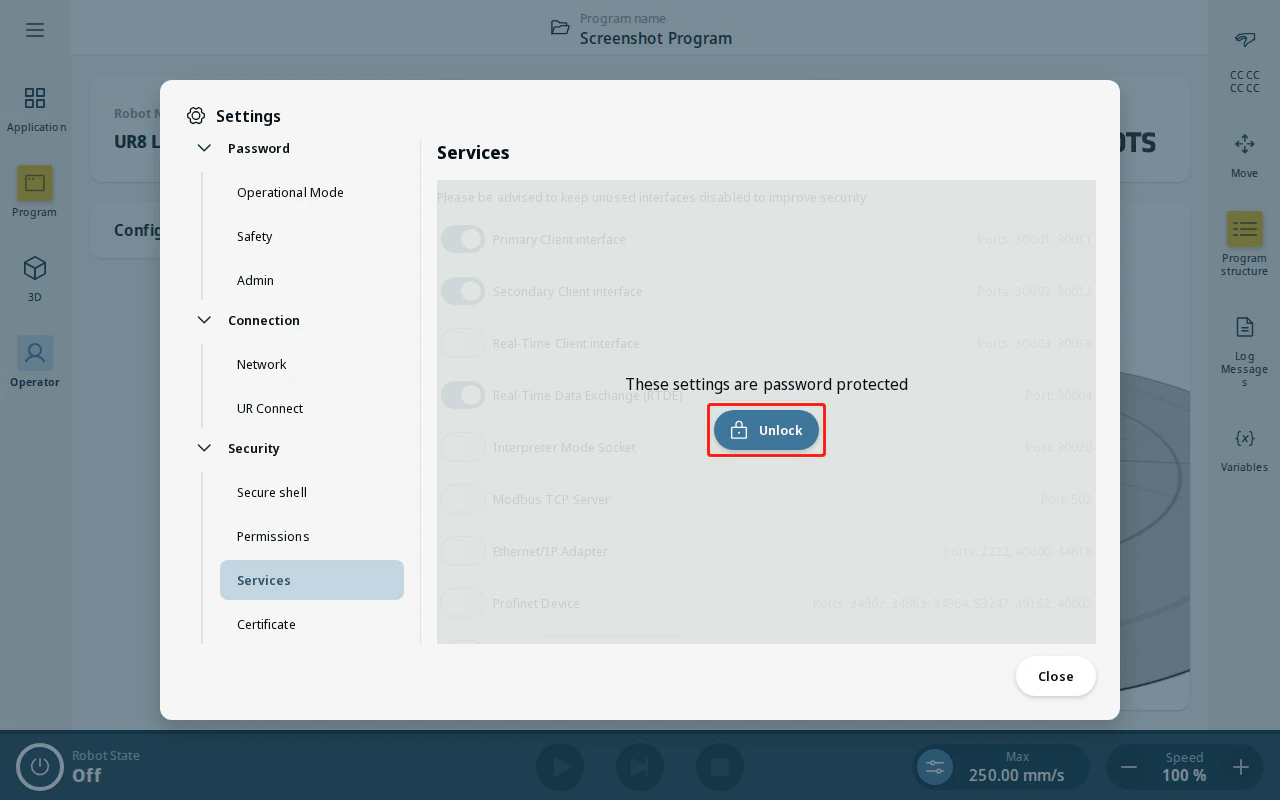
Task: Open the Log Messages icon
Action: (x=1245, y=327)
